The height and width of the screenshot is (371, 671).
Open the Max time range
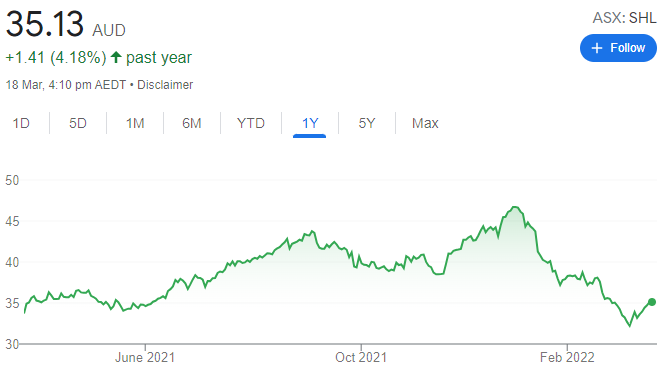coord(425,123)
